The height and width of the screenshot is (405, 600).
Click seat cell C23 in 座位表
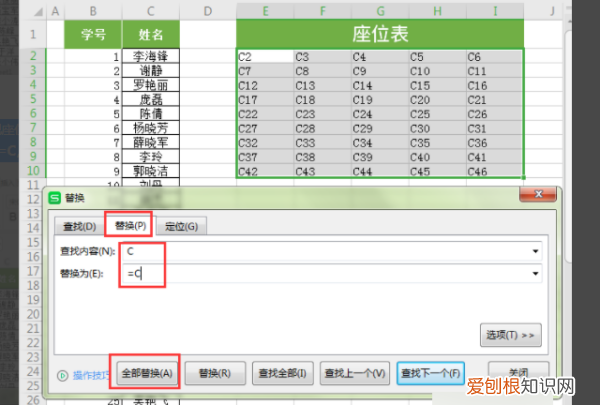point(323,114)
